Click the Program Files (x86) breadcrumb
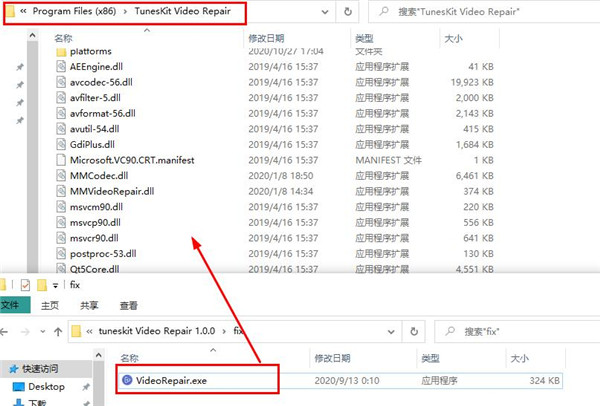 pos(74,11)
